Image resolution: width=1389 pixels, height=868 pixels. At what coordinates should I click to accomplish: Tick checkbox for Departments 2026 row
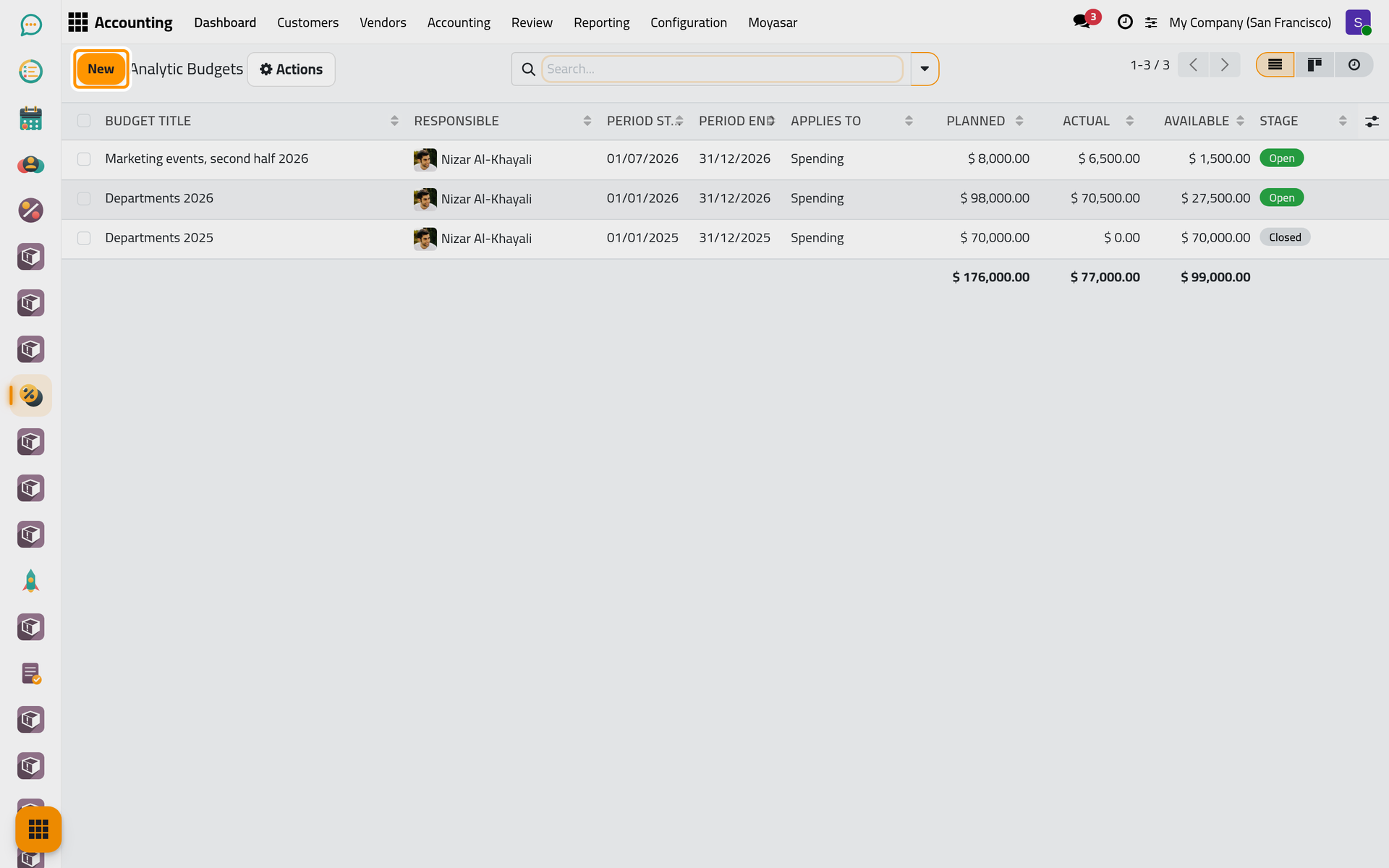pyautogui.click(x=84, y=198)
